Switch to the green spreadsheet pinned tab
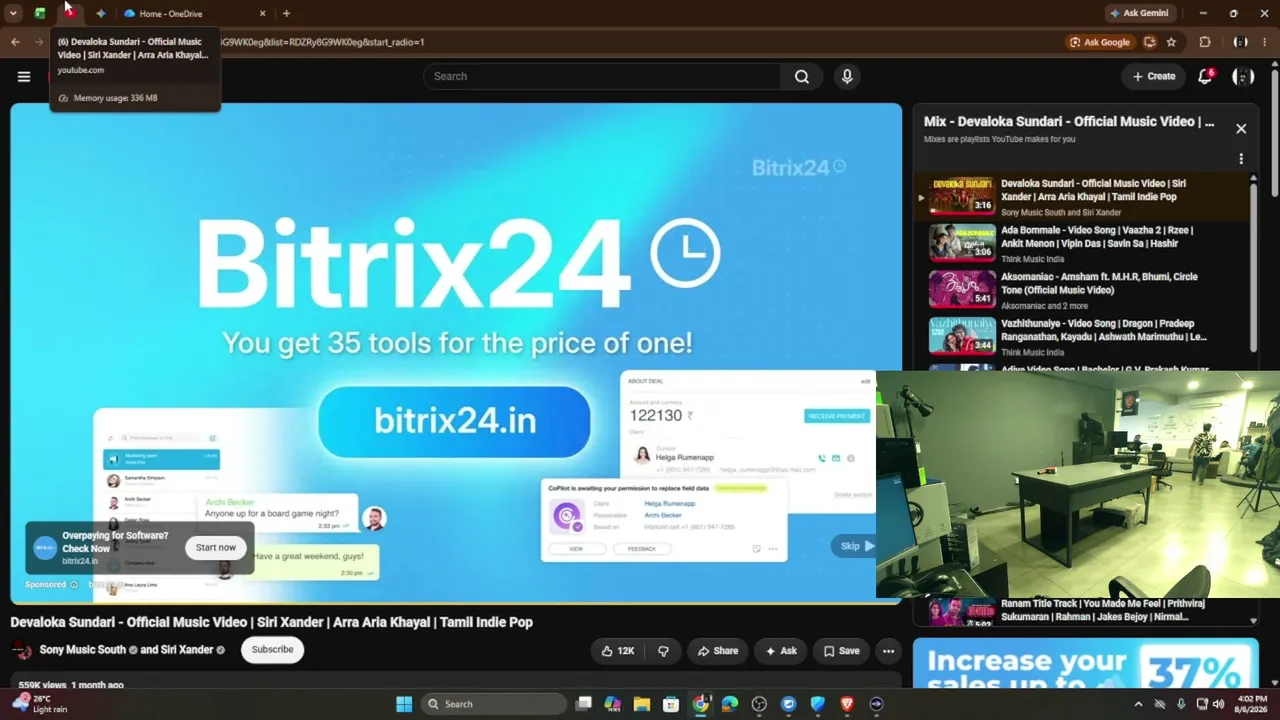This screenshot has width=1280, height=720. (40, 13)
